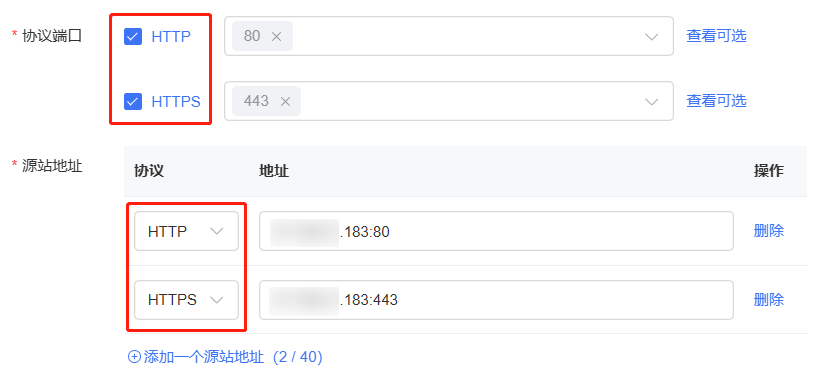Click the arrow icon in the HTTPS origin protocol box
Screen dimensions: 819x378
(217, 300)
